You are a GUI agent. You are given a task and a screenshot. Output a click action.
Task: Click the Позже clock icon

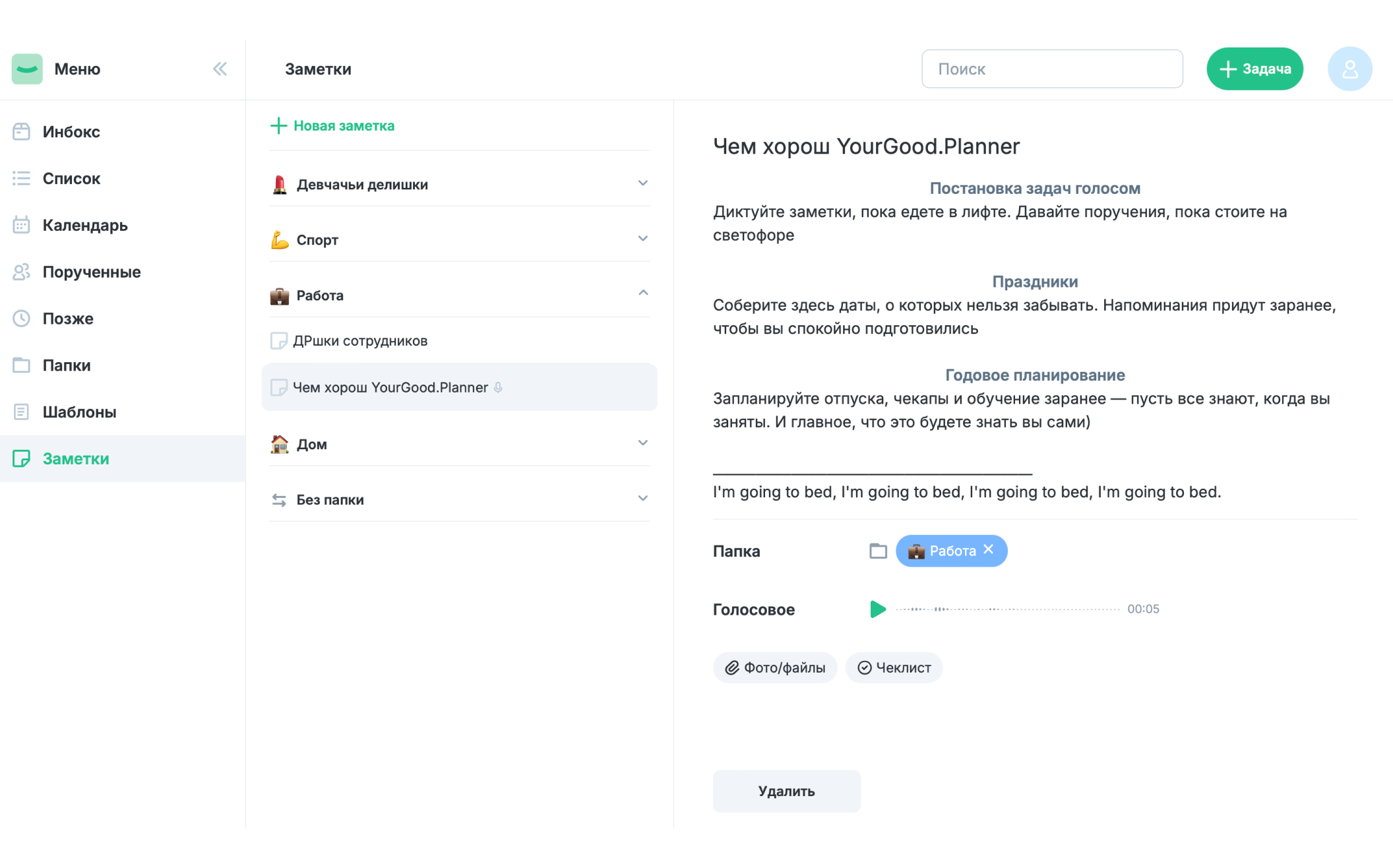22,319
